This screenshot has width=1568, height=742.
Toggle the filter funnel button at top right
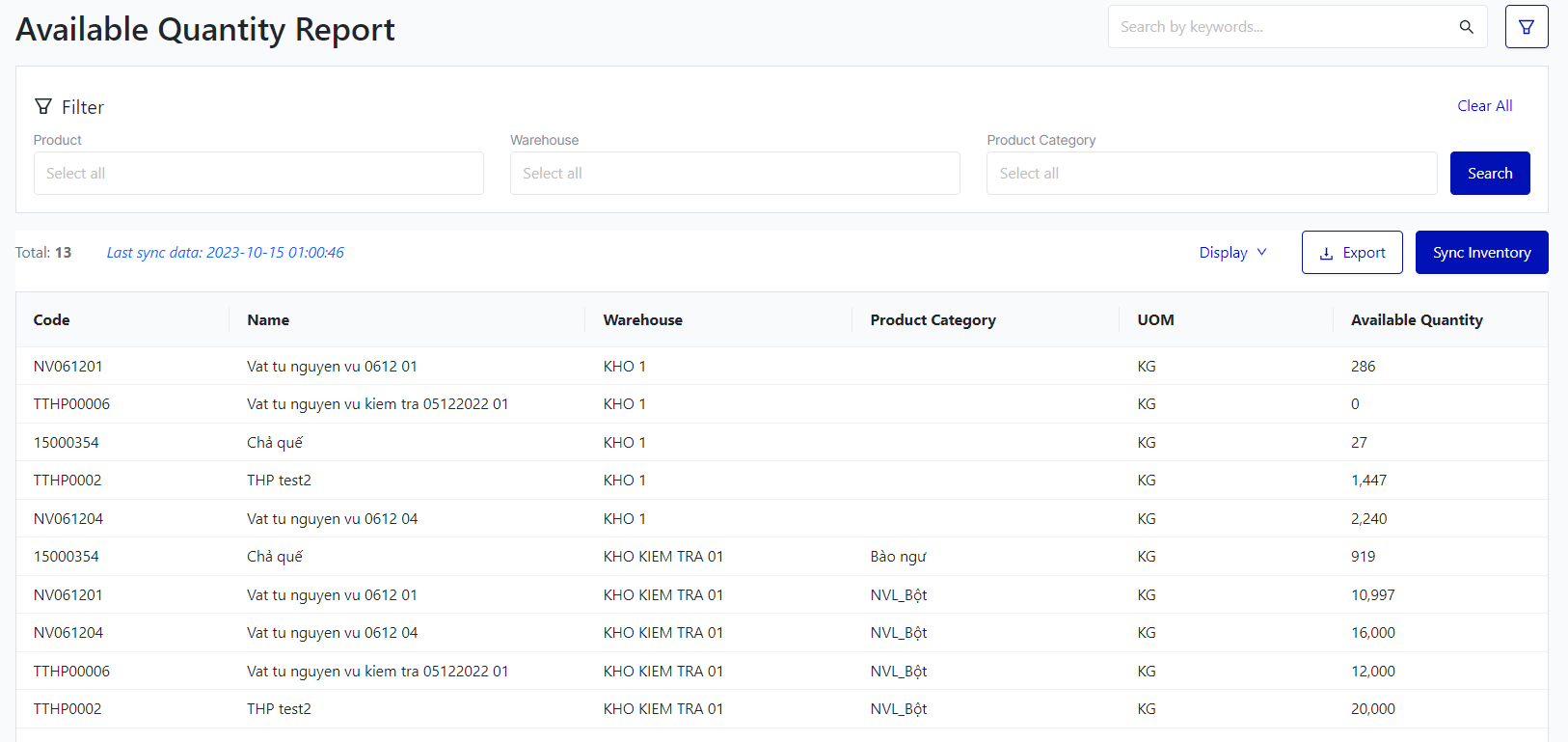pyautogui.click(x=1526, y=27)
